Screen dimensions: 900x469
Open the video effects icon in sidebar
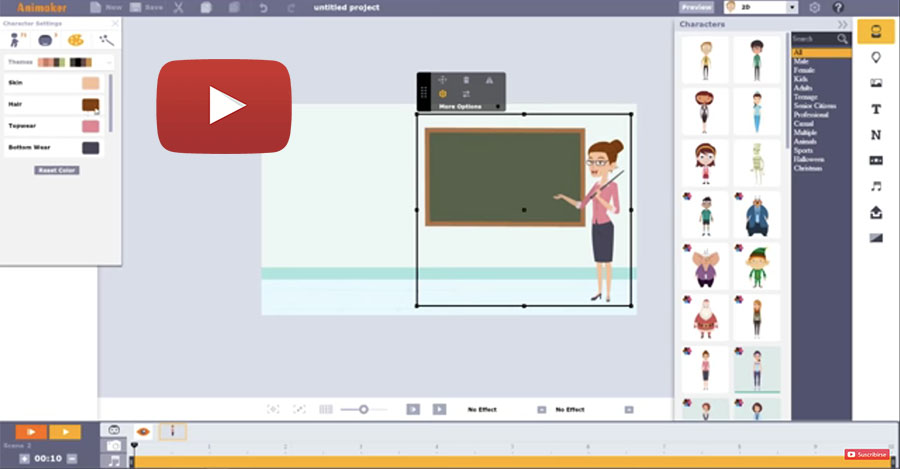click(876, 160)
